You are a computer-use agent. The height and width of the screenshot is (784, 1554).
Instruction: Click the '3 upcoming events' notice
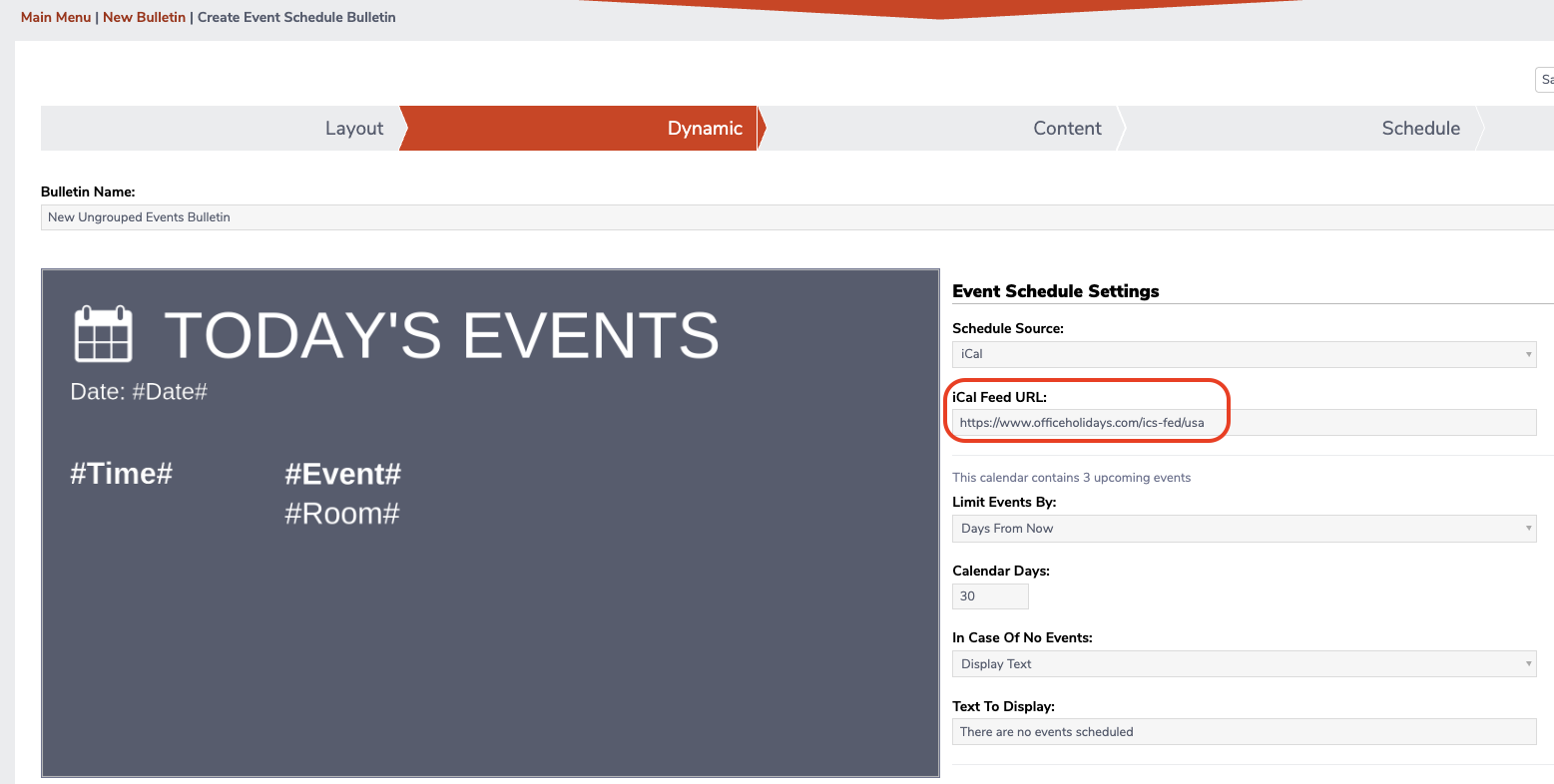(1071, 478)
